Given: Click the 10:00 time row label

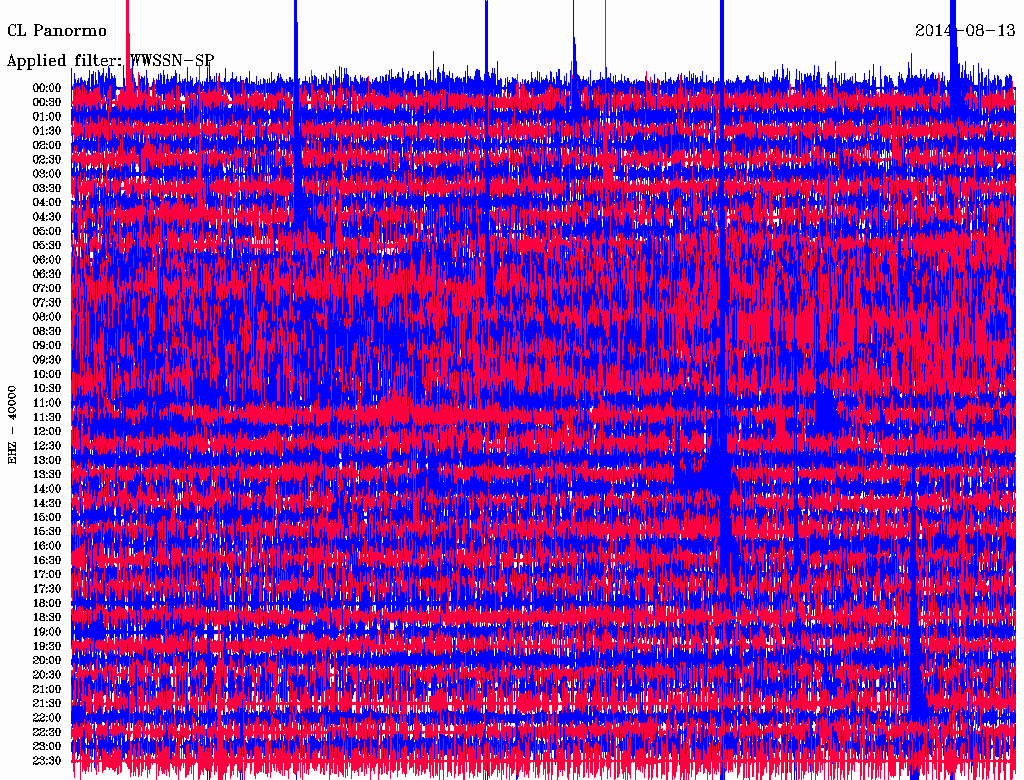Looking at the screenshot, I should click(47, 375).
